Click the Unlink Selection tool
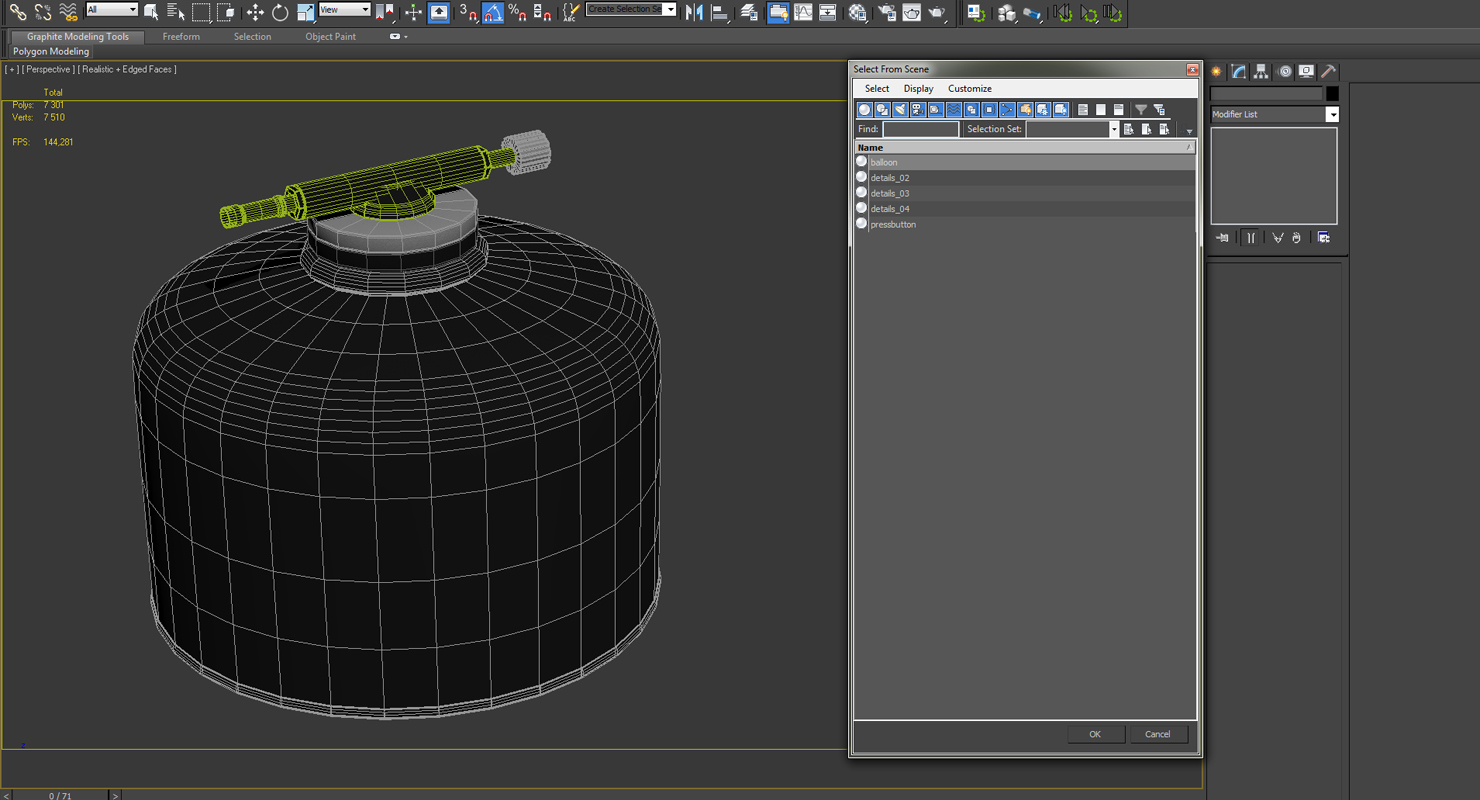The image size is (1480, 800). point(43,12)
